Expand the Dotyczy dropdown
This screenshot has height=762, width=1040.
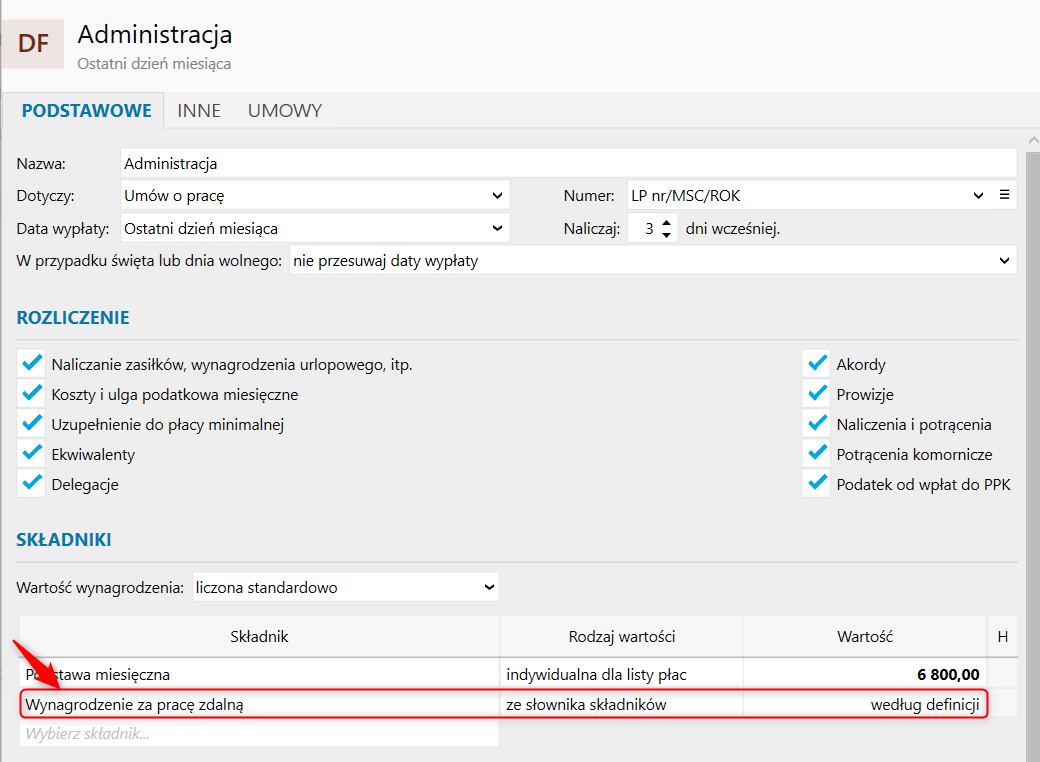coord(315,195)
